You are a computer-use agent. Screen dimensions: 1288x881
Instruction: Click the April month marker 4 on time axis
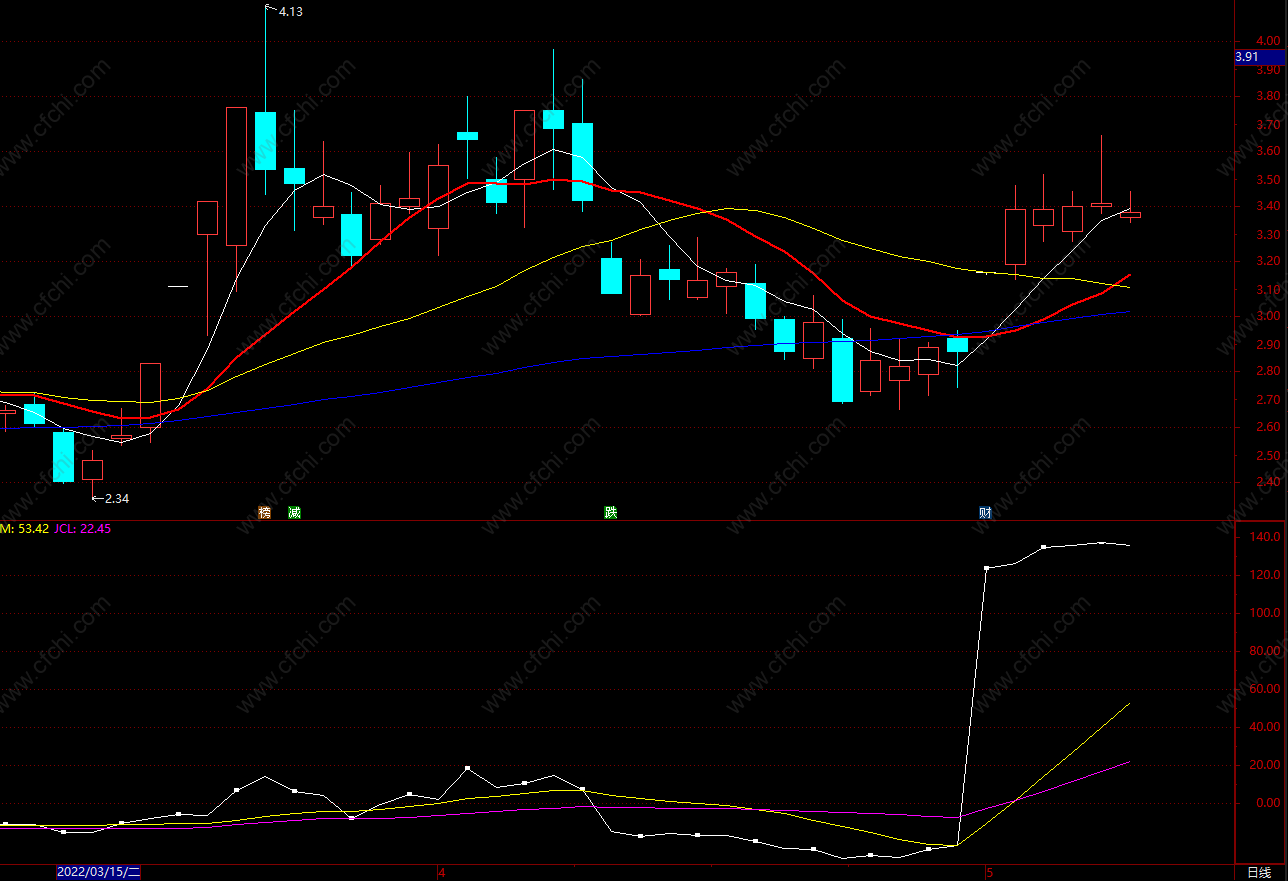pyautogui.click(x=441, y=872)
